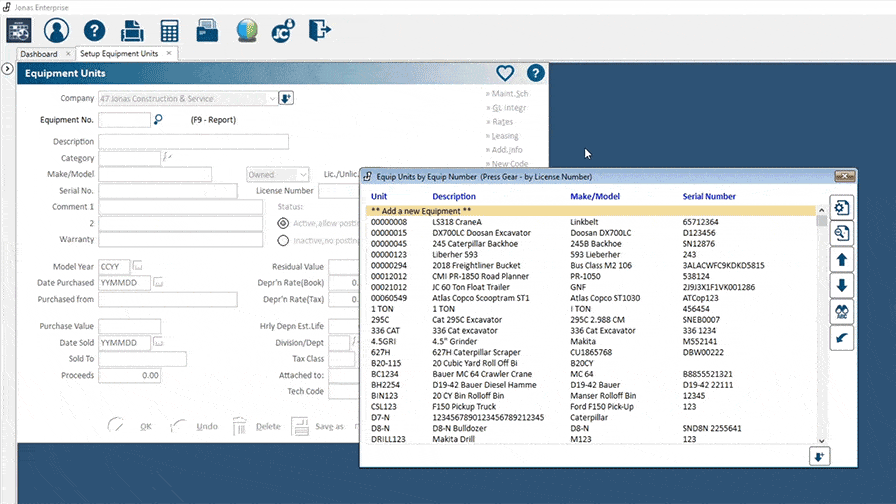Add Equipment Units to favorites heart
Screen dimensions: 896x504
click(x=505, y=73)
